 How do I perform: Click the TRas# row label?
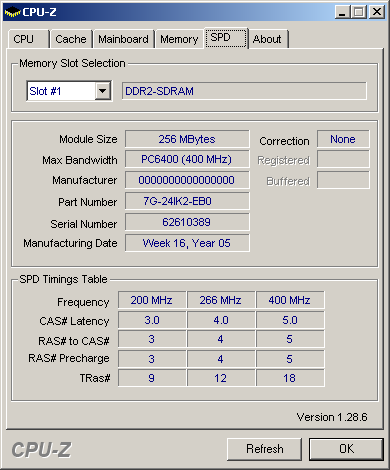tap(95, 378)
